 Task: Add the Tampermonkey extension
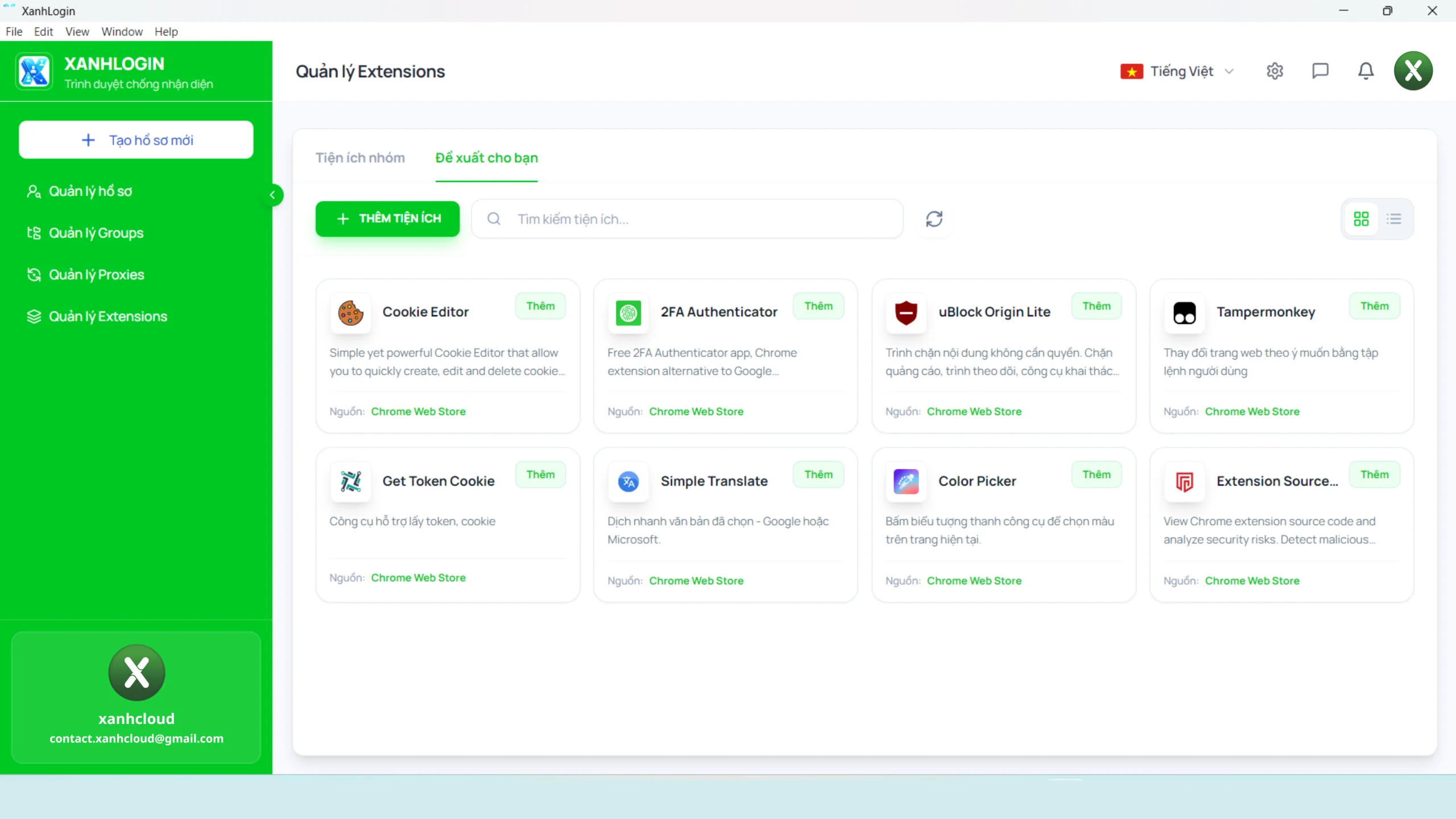click(1374, 306)
